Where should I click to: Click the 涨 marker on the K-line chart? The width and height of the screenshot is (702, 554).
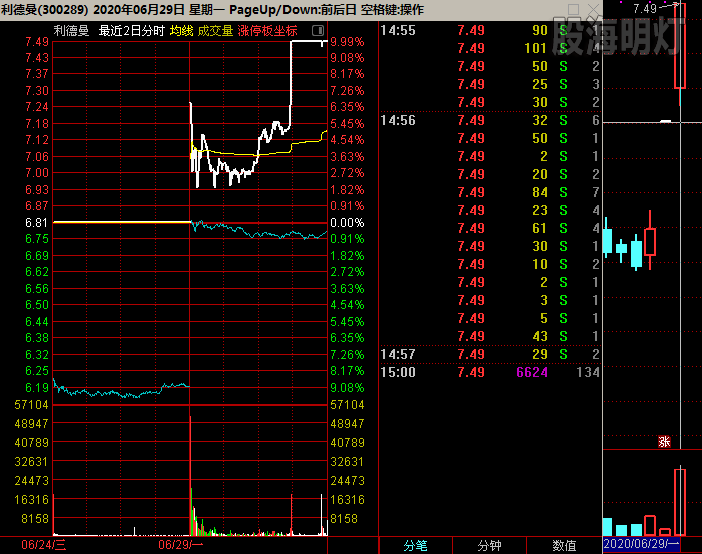pyautogui.click(x=664, y=442)
